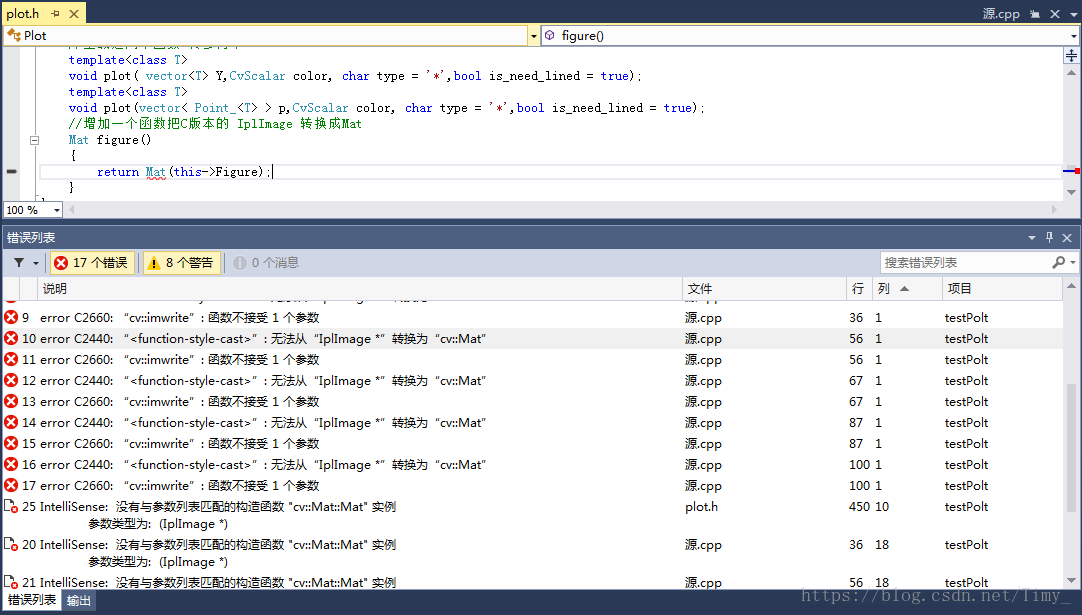Click the change marker beside the return line
1082x615 pixels.
coord(12,171)
